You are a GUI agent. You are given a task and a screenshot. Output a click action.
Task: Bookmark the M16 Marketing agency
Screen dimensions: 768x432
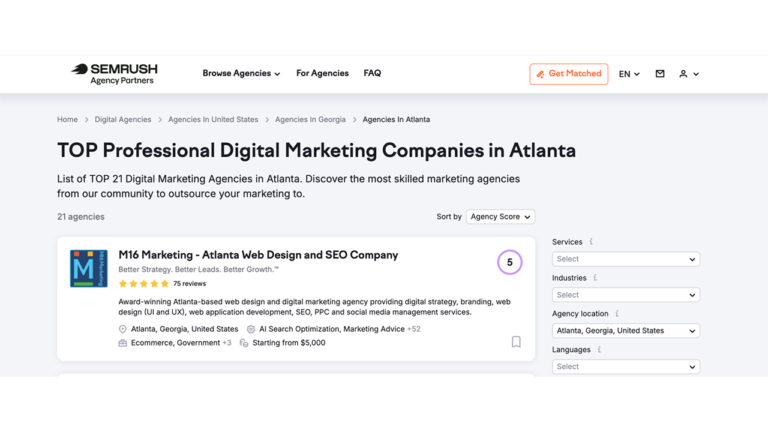tap(516, 342)
